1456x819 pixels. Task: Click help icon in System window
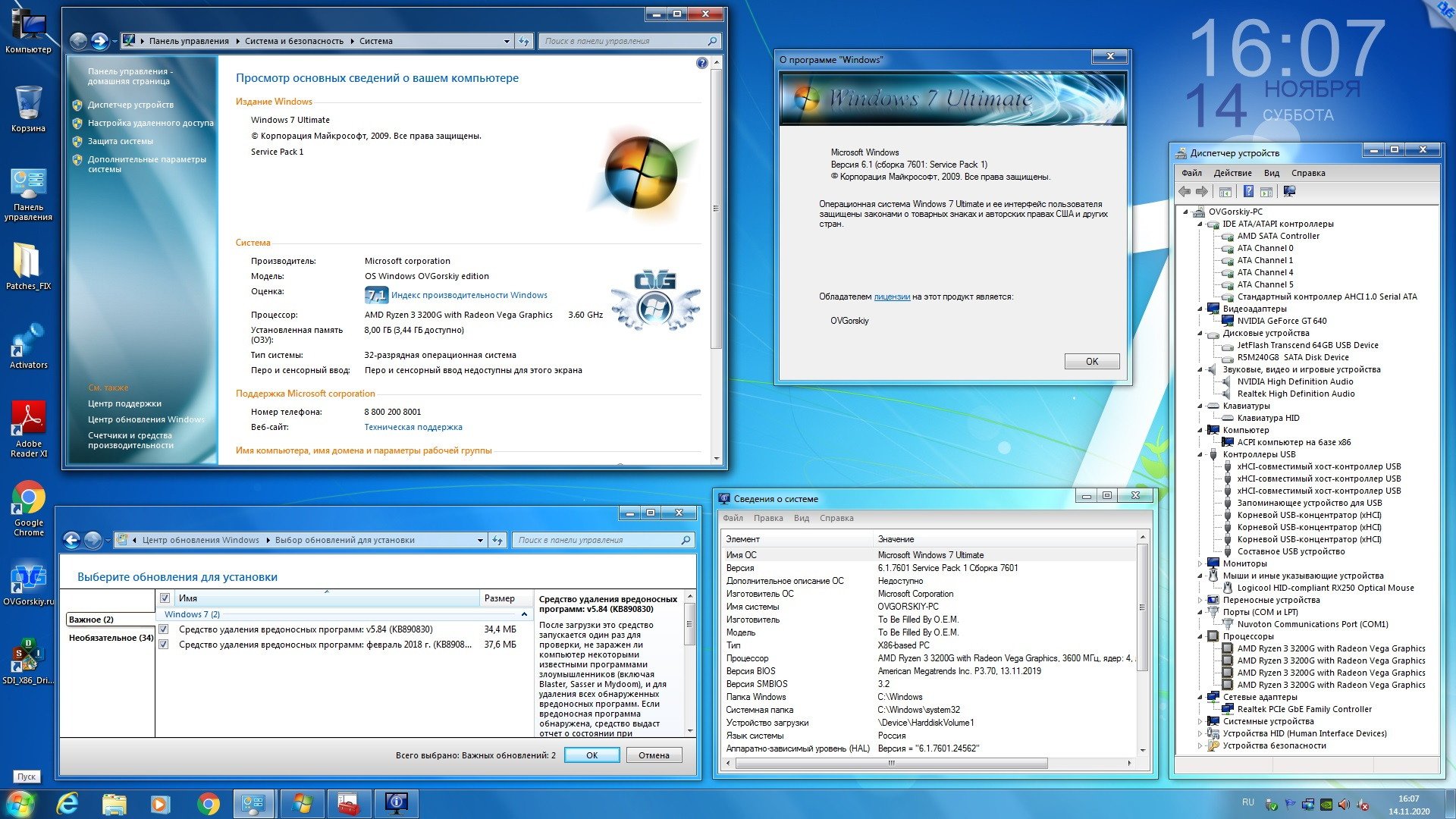click(x=701, y=63)
